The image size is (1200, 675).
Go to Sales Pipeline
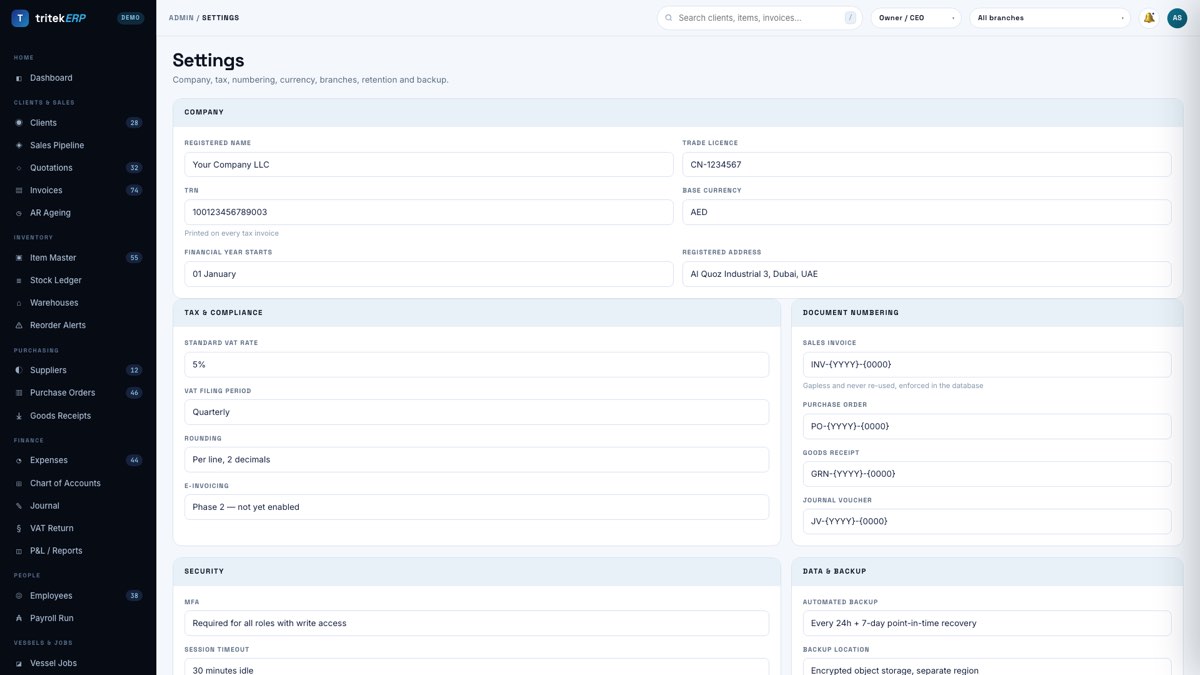click(x=78, y=145)
